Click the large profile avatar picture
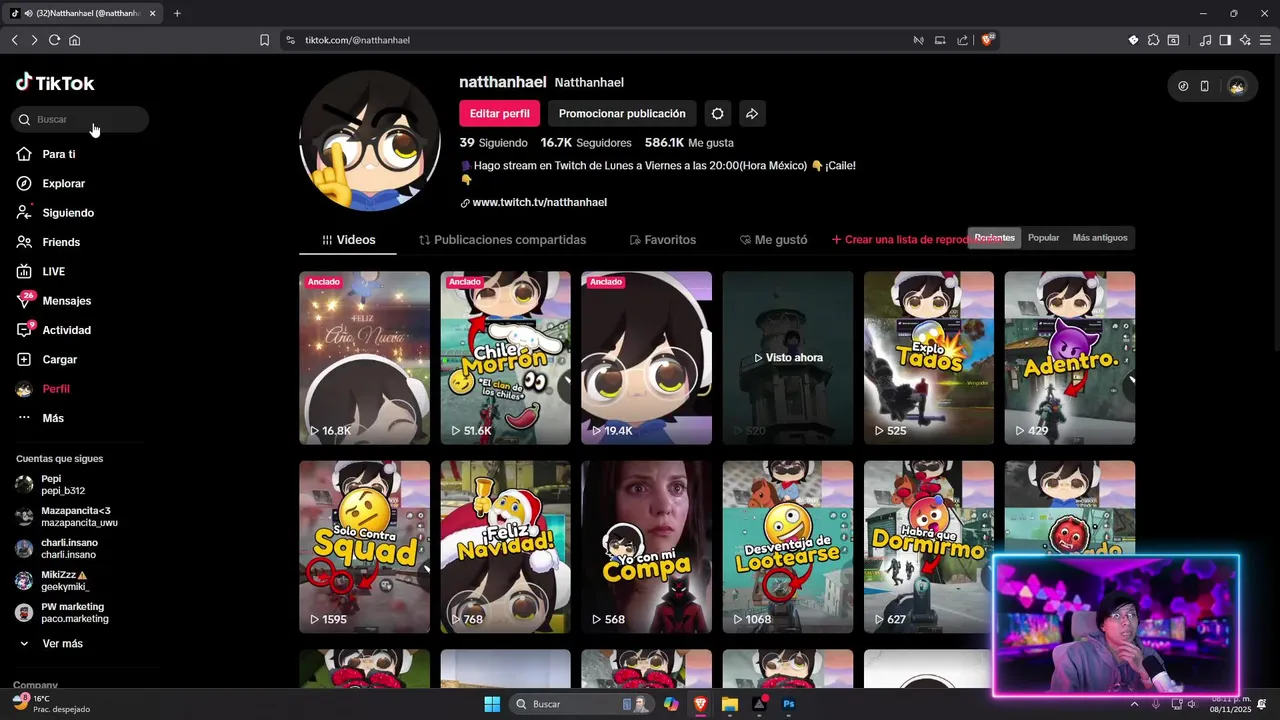The width and height of the screenshot is (1280, 720). pos(370,141)
